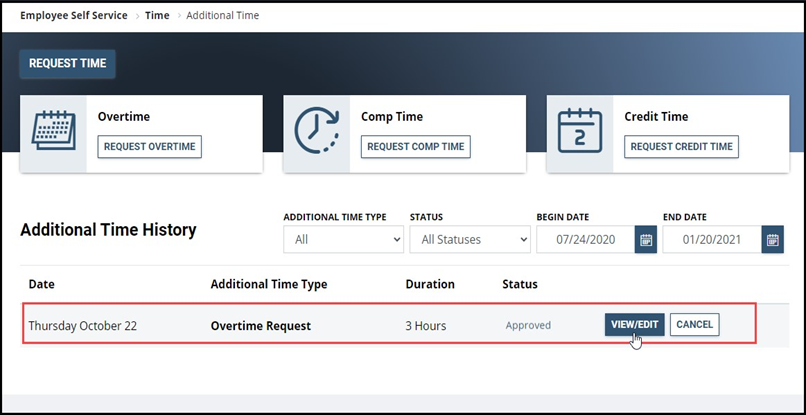Screen dimensions: 806x415
Task: Go to Time breadcrumb link
Action: pos(157,15)
